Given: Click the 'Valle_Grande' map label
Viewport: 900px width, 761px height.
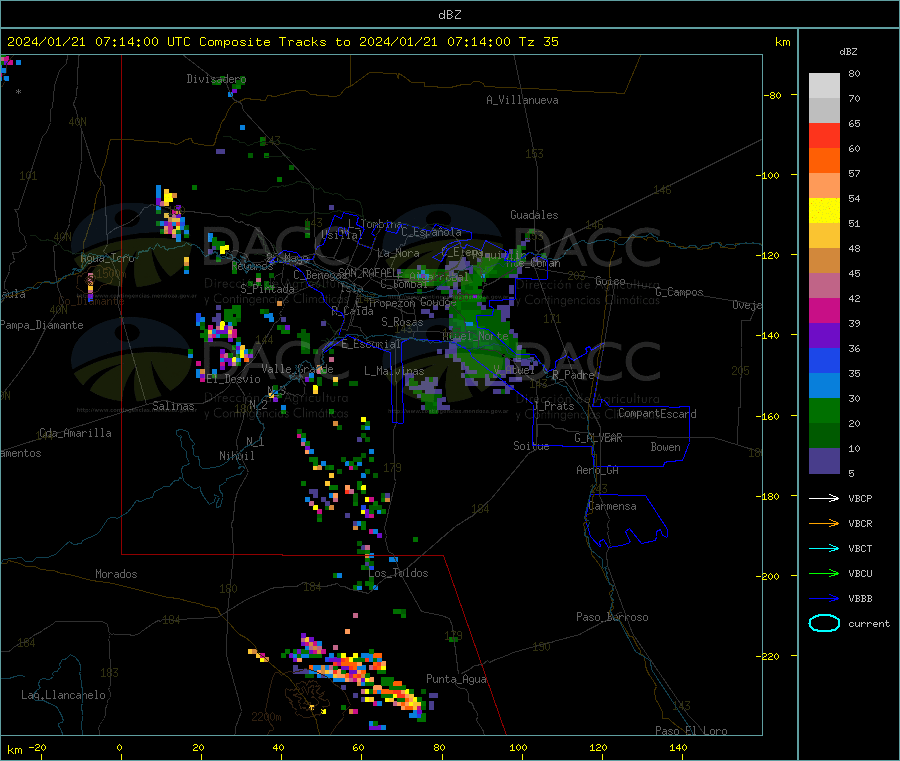Looking at the screenshot, I should [x=297, y=368].
